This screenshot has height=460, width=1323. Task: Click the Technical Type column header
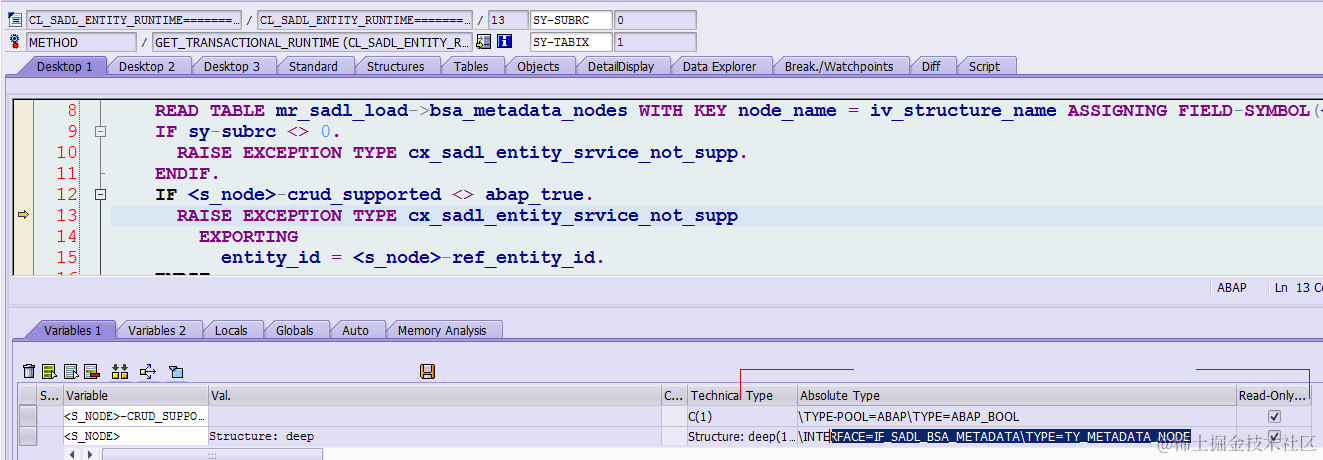(742, 396)
